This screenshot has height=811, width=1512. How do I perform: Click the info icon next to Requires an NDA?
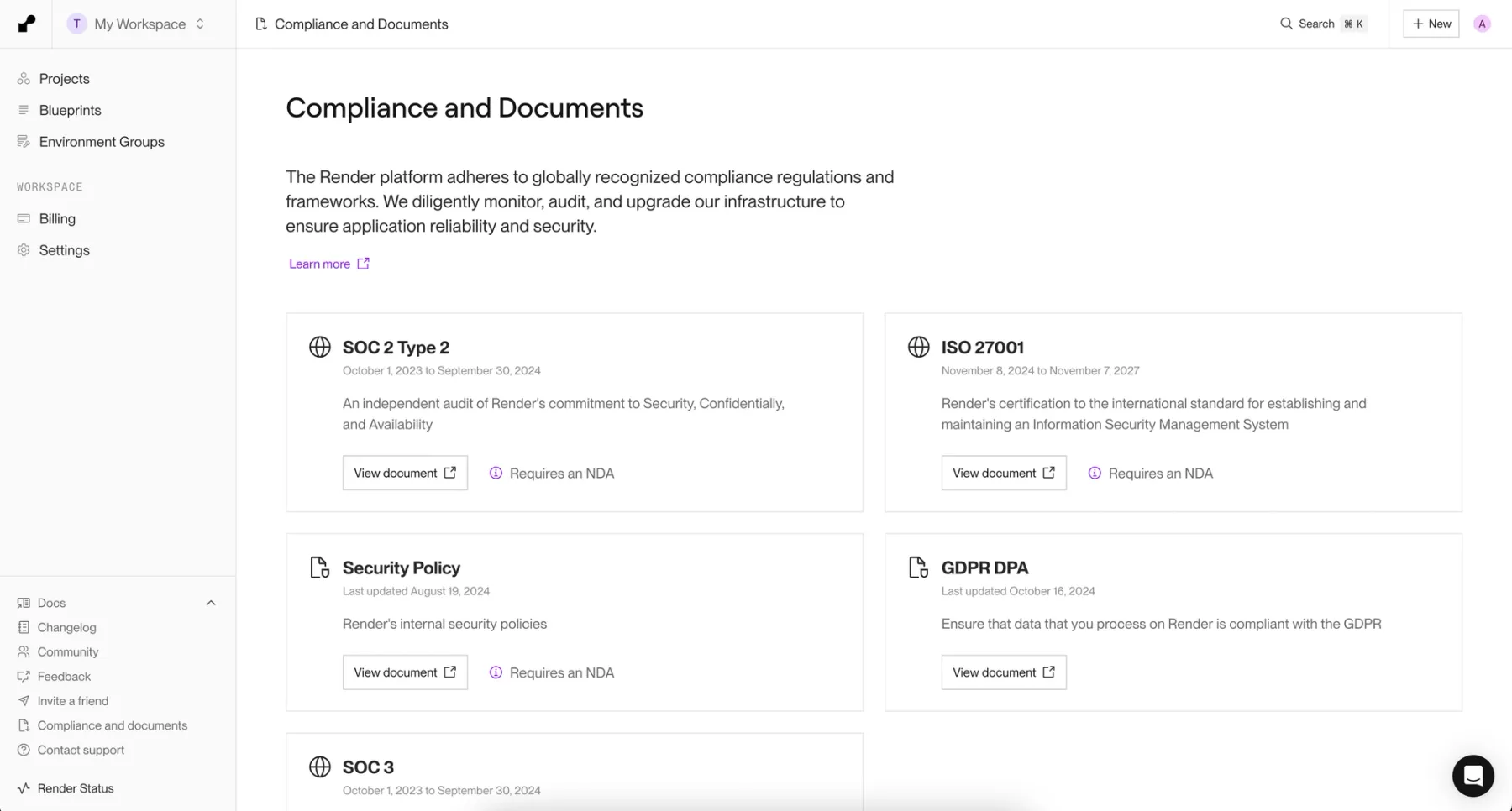click(x=496, y=473)
